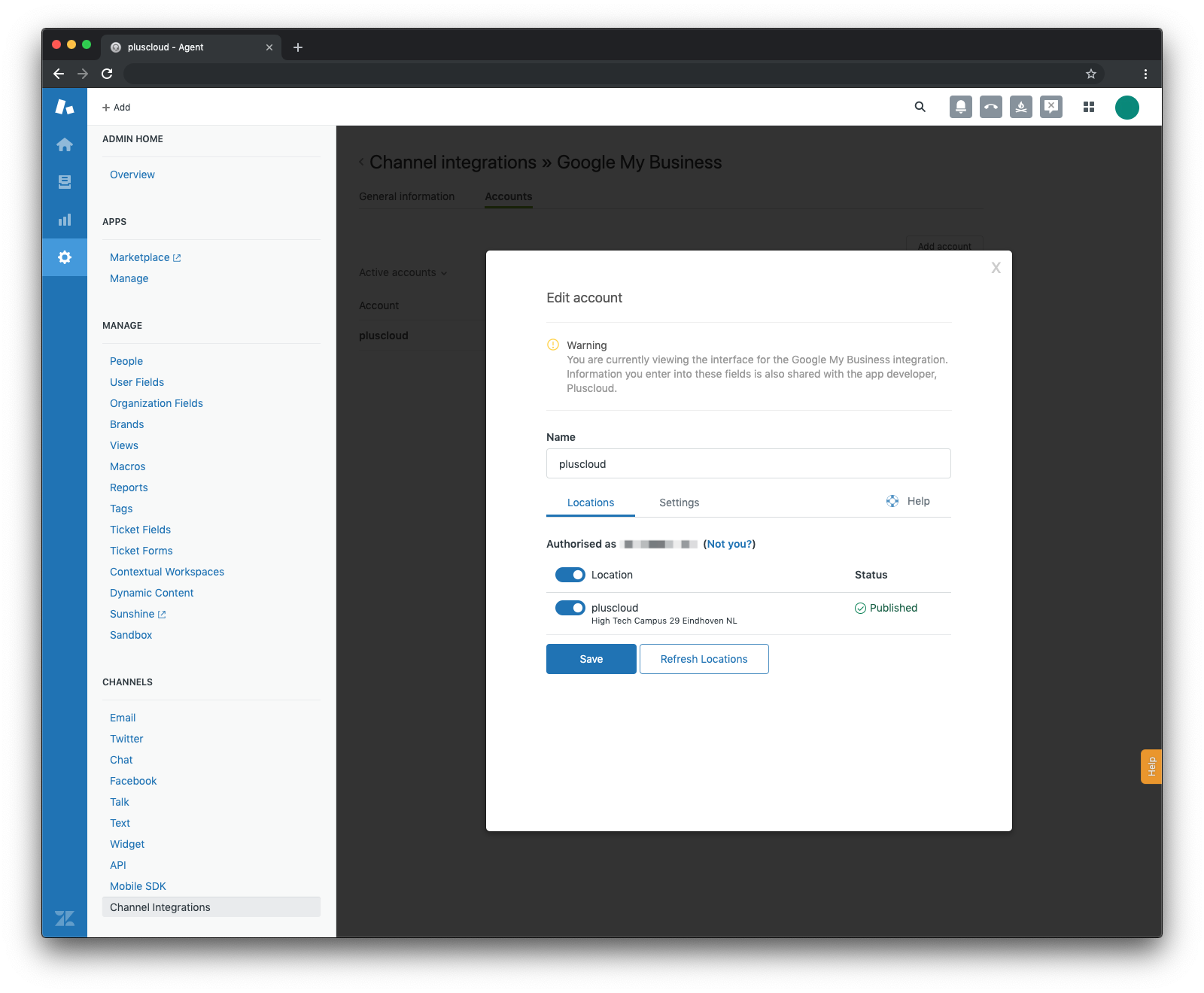Open the Mobile SDK link
Viewport: 1204px width, 993px height.
coord(138,886)
